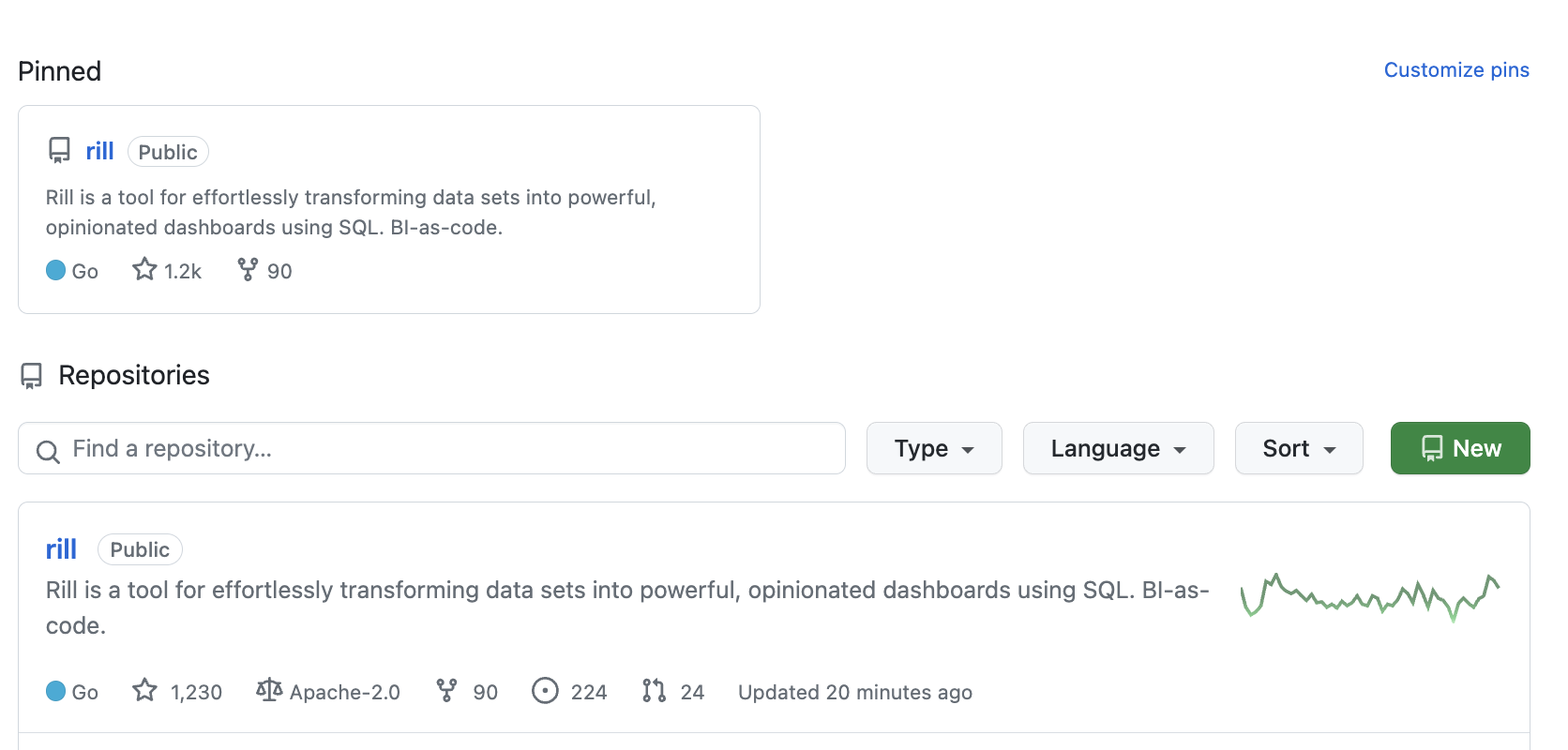Viewport: 1568px width, 750px height.
Task: Click the search magnifier icon
Action: (x=48, y=451)
